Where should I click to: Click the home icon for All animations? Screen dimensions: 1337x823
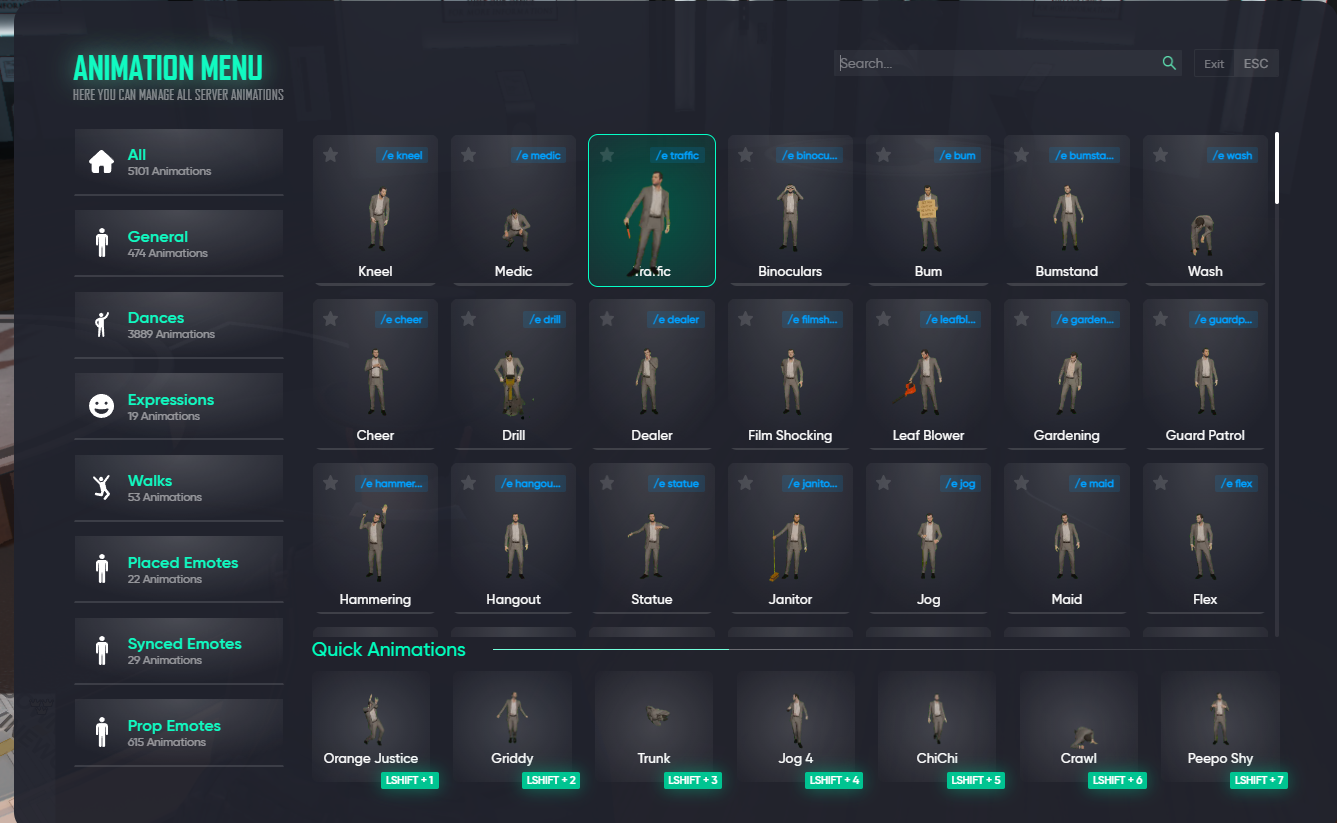[x=101, y=162]
